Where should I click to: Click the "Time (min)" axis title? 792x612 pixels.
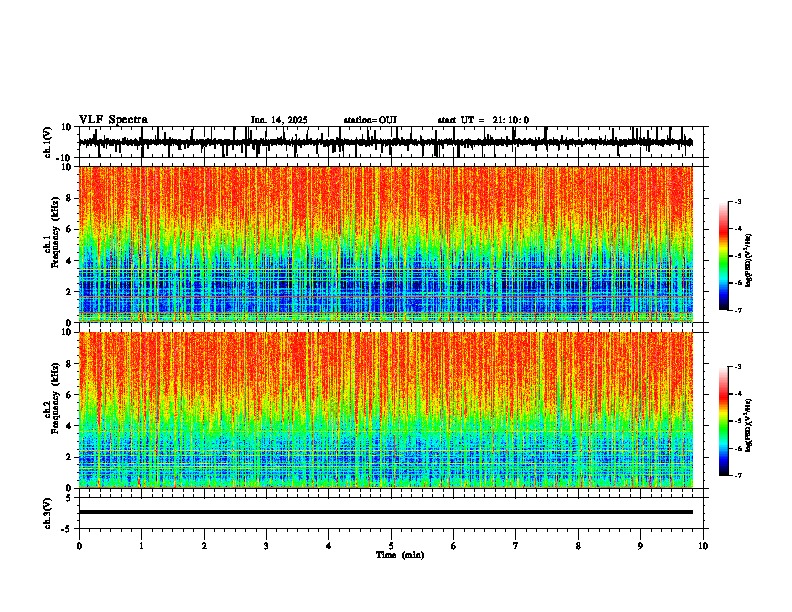point(400,555)
